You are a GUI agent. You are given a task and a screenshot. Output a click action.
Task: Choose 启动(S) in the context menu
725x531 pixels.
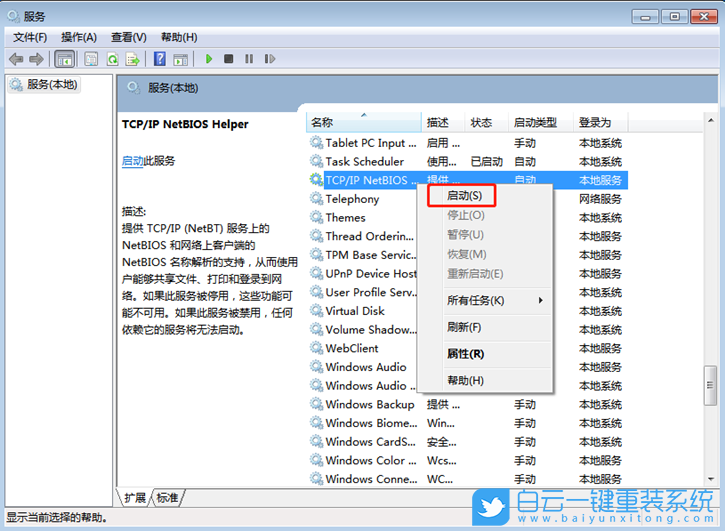point(465,196)
